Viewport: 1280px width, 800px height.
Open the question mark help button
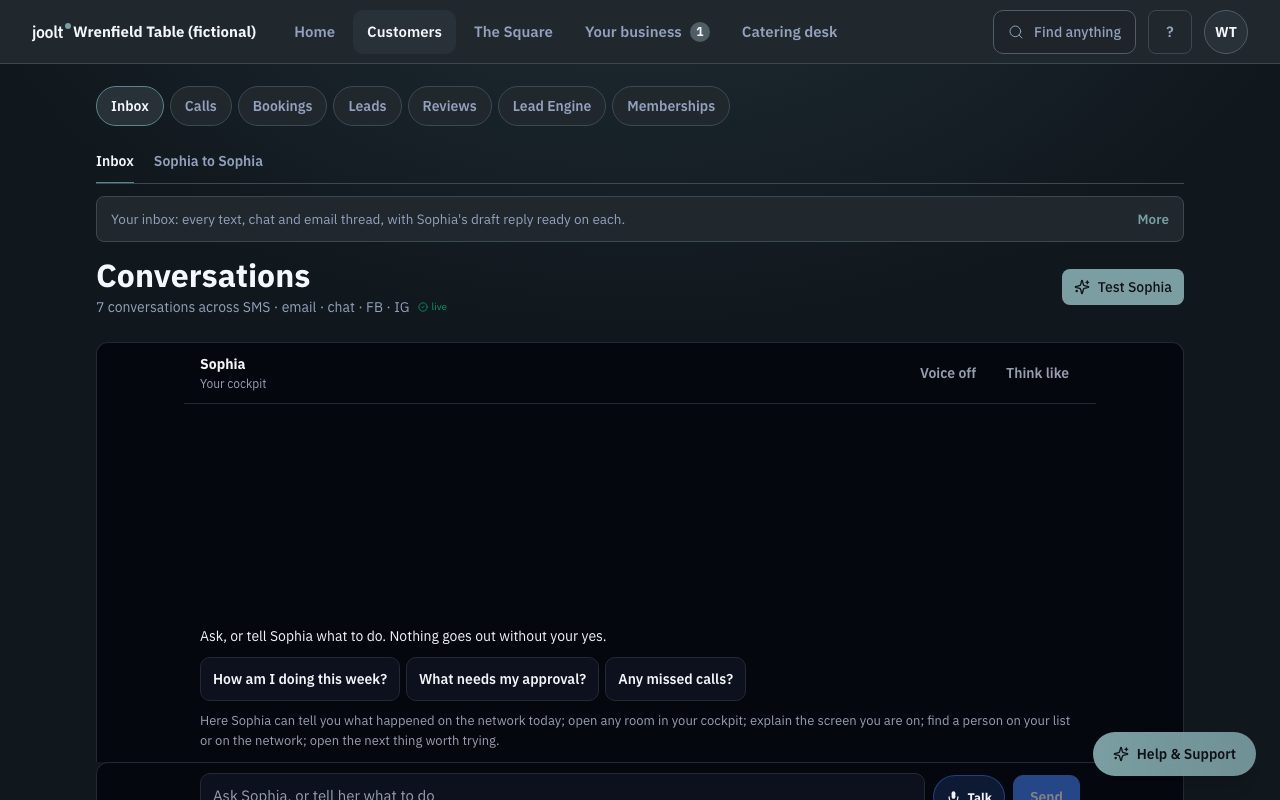point(1170,32)
